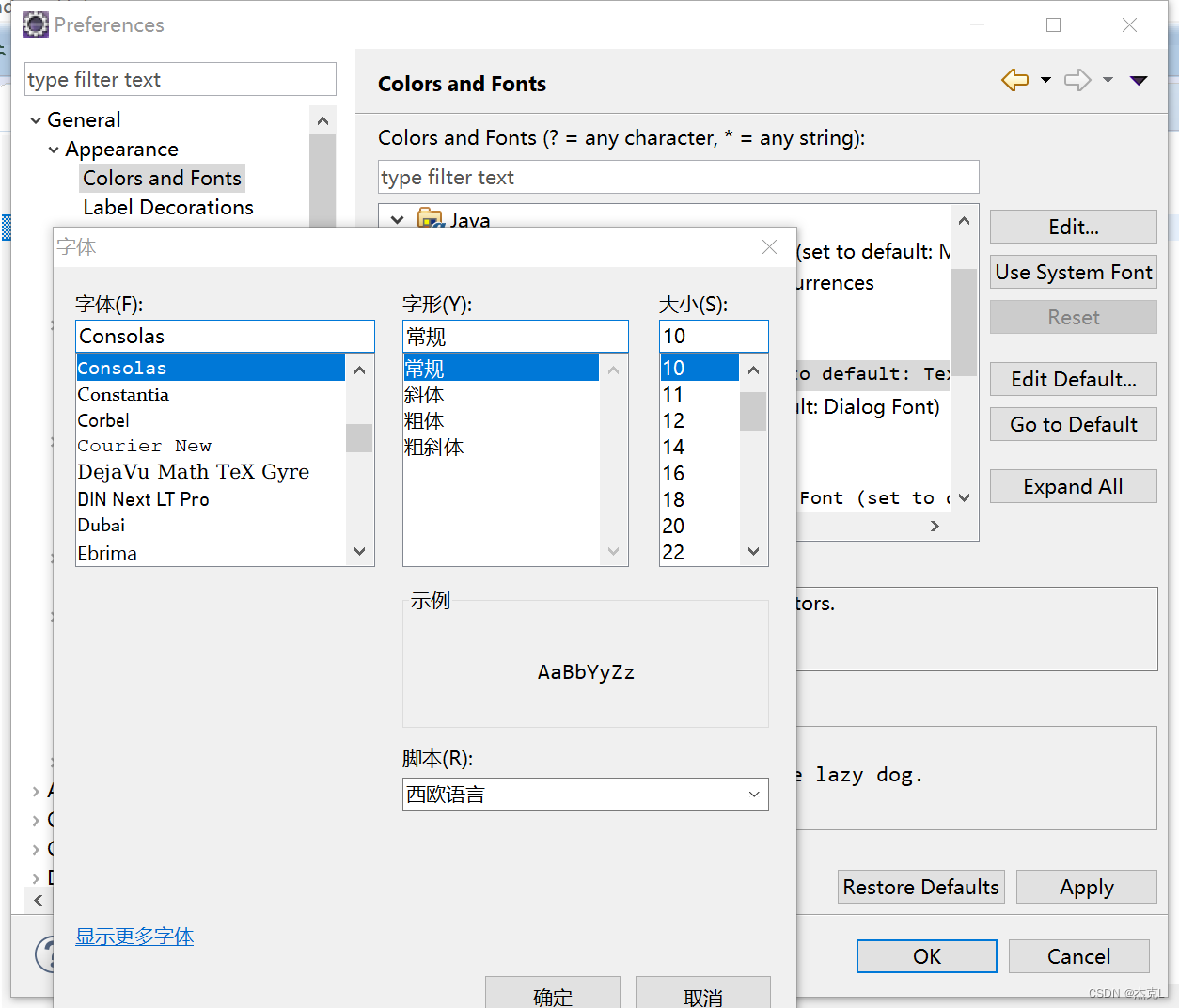Select Constantia in the font list
This screenshot has height=1008, width=1179.
tap(123, 394)
